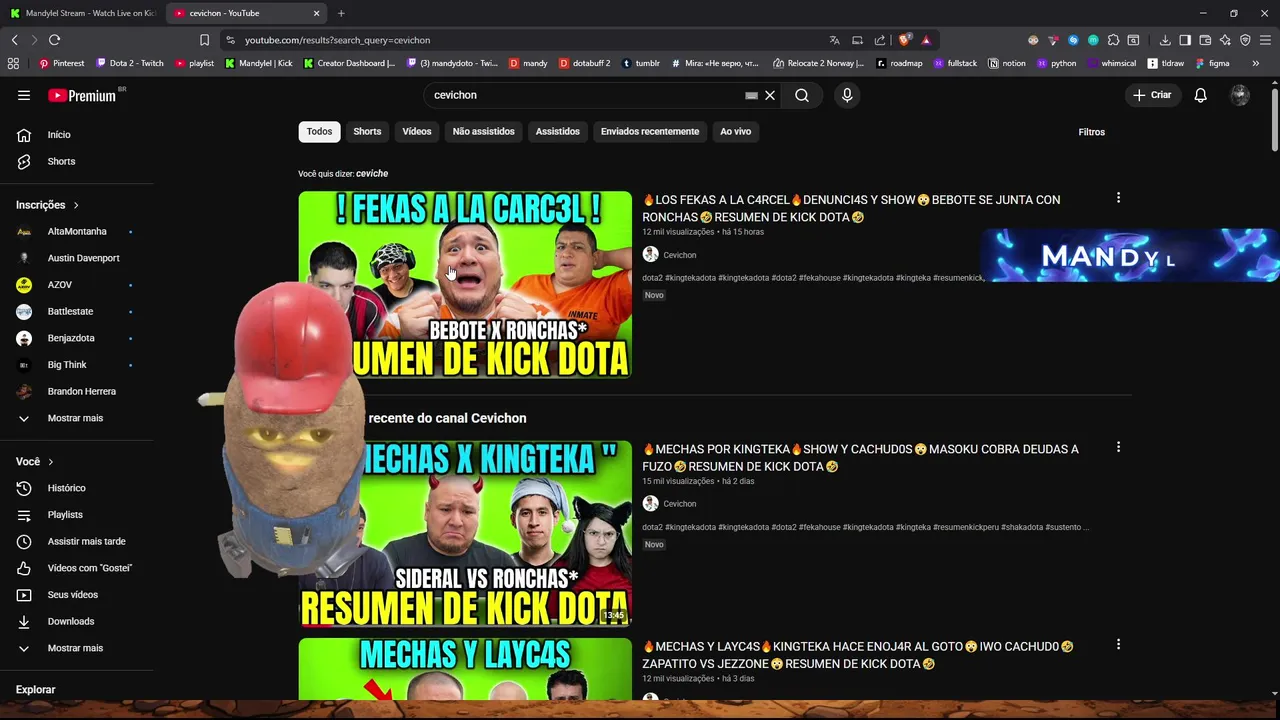
Task: Open options menu for the FEKAS A LA C4RCEL video
Action: (x=1118, y=198)
